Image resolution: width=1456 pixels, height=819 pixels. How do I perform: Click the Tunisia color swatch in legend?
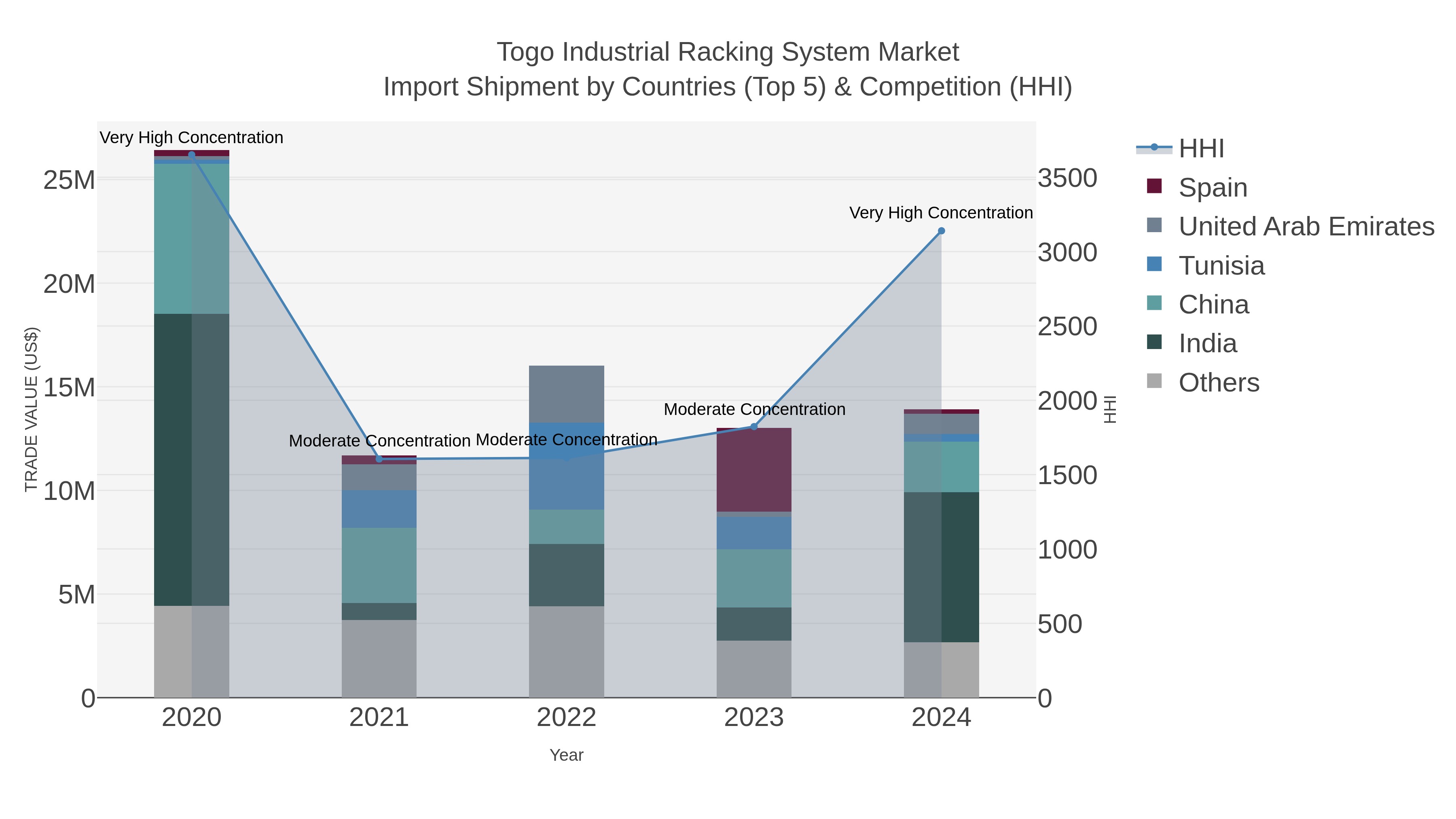pyautogui.click(x=1154, y=264)
